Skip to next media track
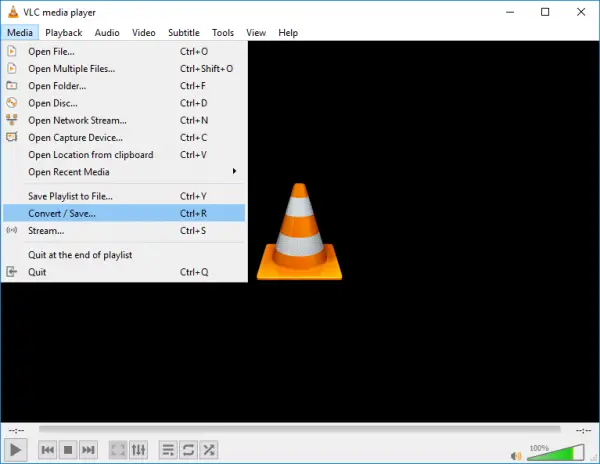The height and width of the screenshot is (464, 600). (88, 450)
